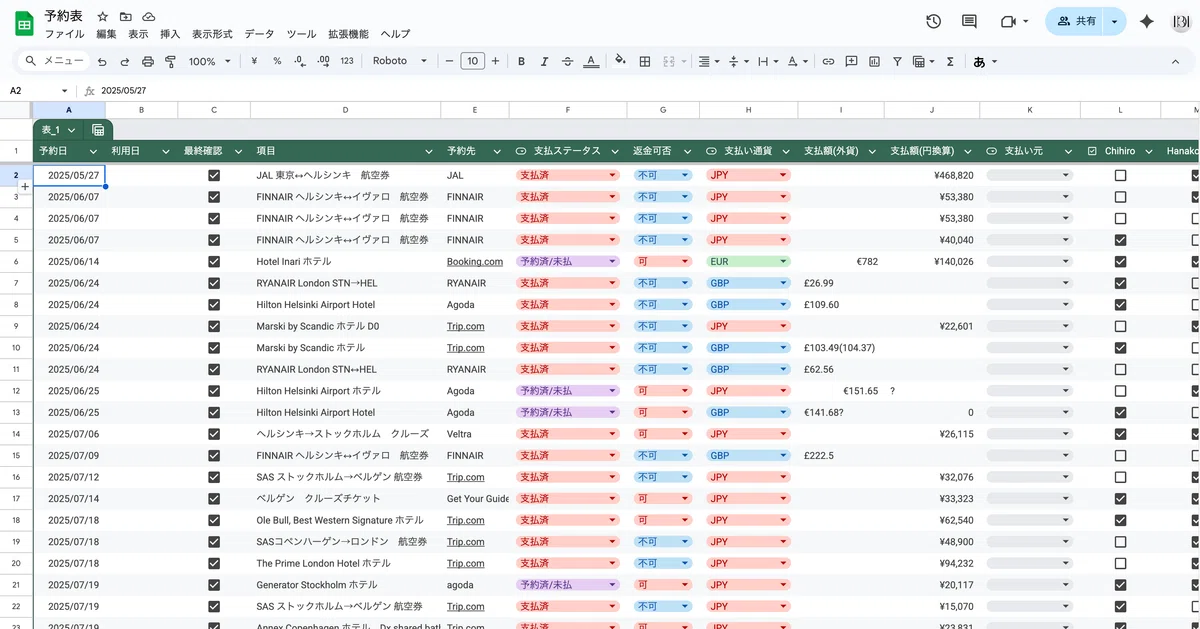The image size is (1200, 629).
Task: Open the fill color bucket picker
Action: (x=620, y=61)
